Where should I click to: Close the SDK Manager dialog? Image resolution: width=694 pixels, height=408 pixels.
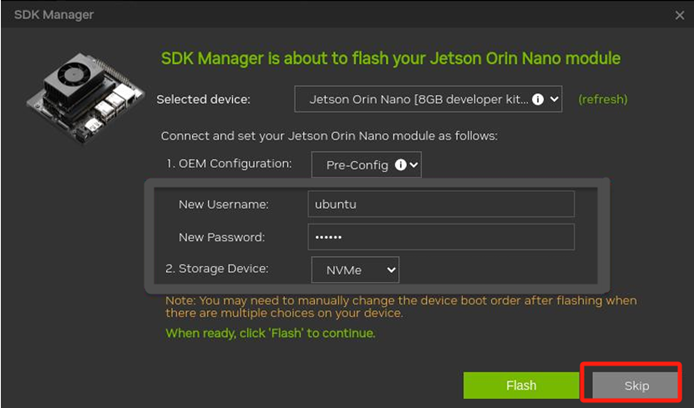click(x=680, y=15)
